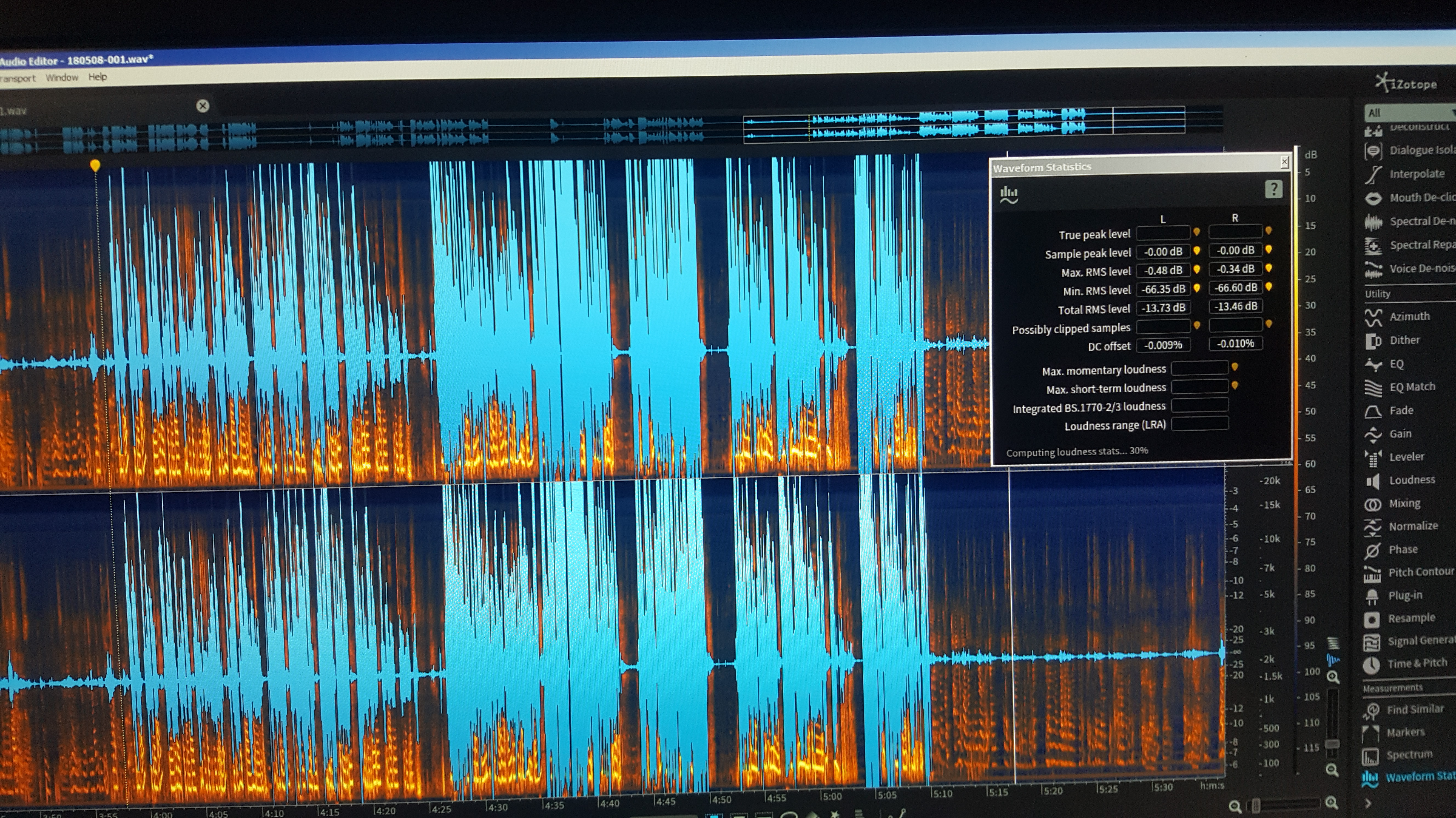
Task: Toggle the blue waveform view icon
Action: (1333, 660)
